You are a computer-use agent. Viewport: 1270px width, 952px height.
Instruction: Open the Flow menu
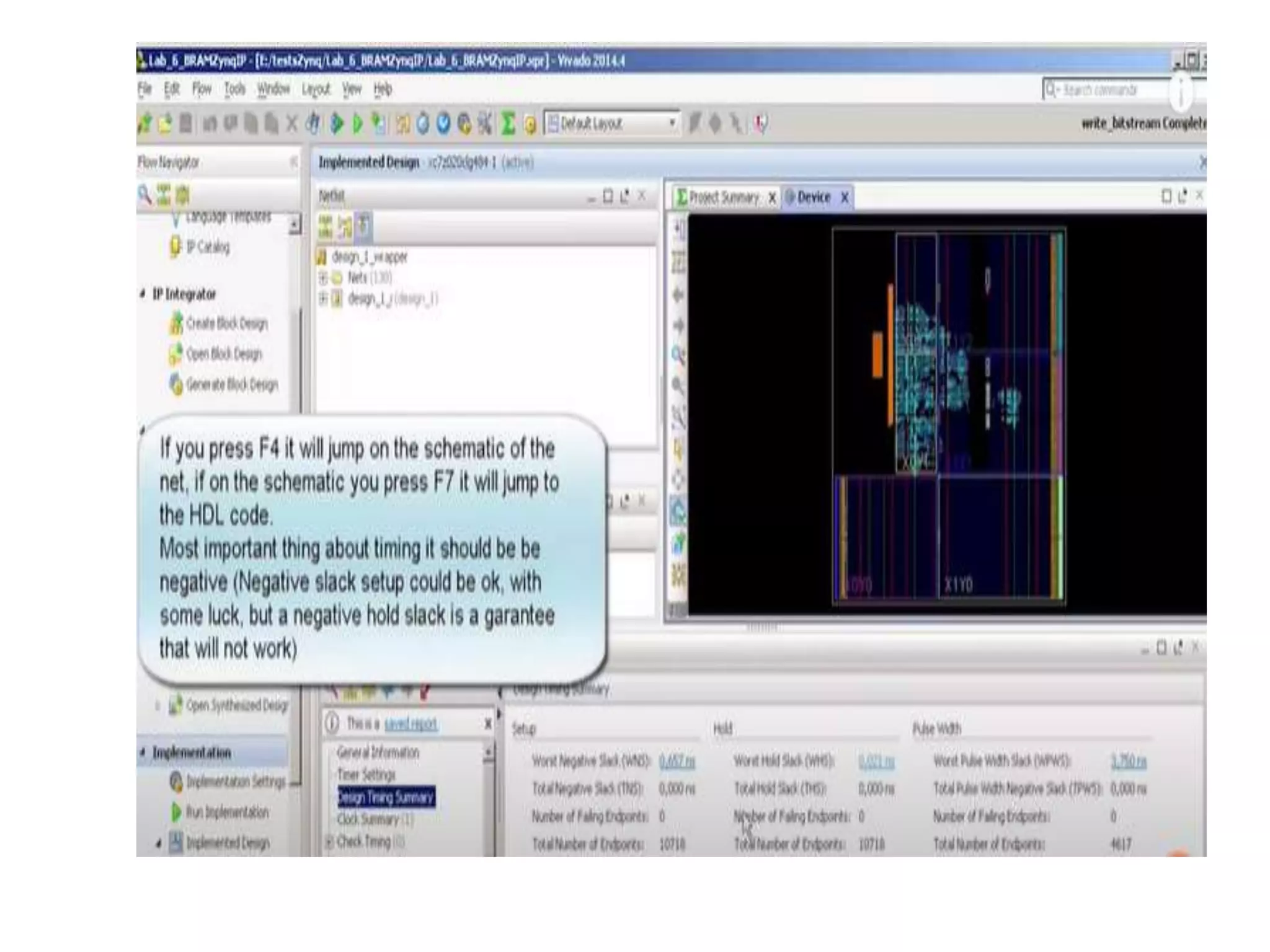click(202, 89)
